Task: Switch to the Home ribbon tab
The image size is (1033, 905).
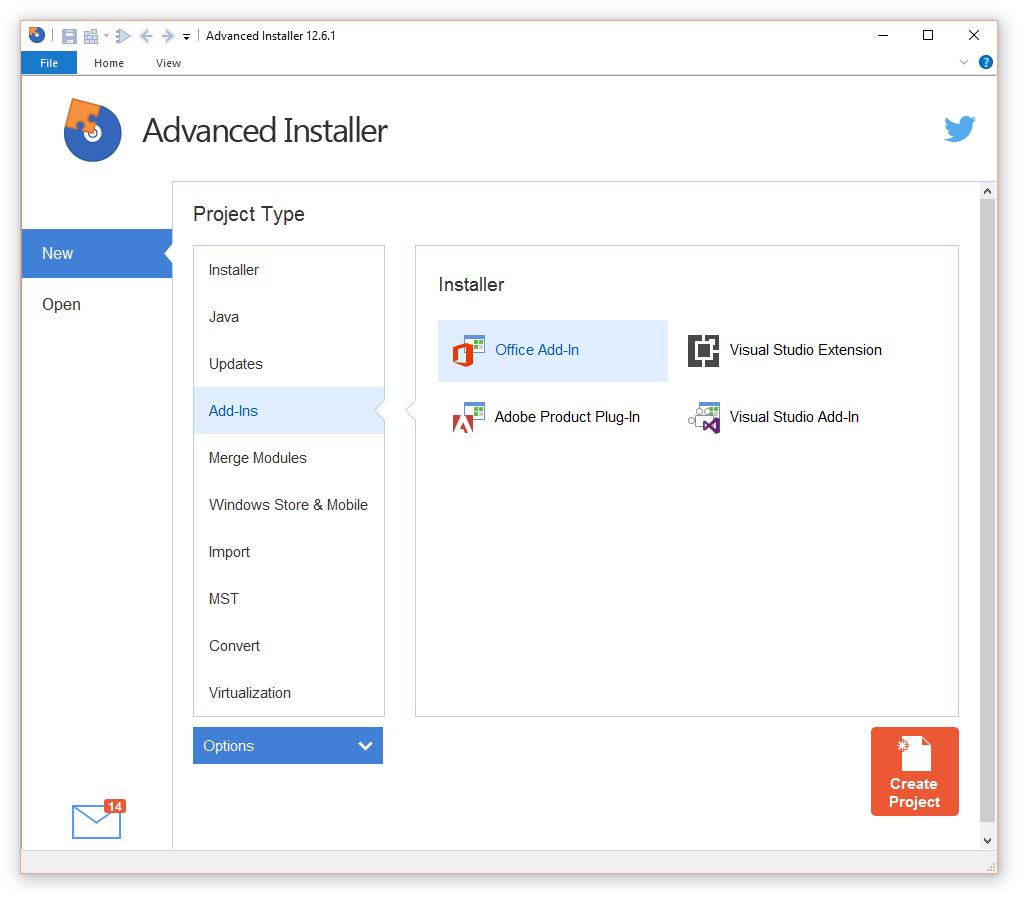Action: tap(109, 63)
